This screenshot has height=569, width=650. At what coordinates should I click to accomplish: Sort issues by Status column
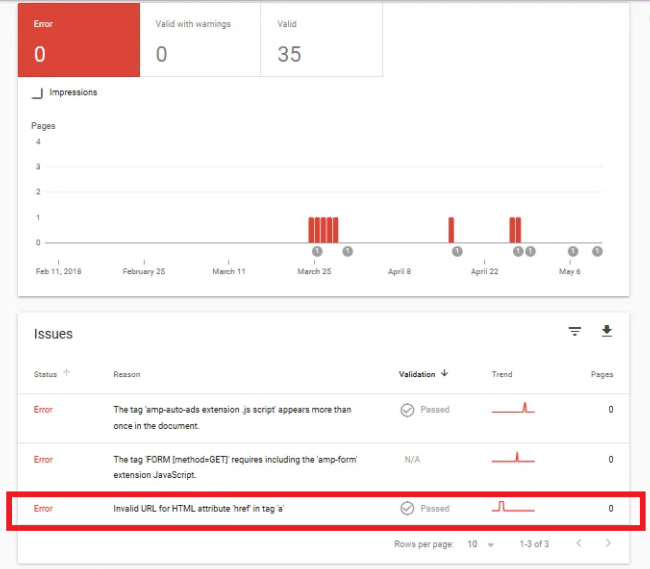click(52, 374)
